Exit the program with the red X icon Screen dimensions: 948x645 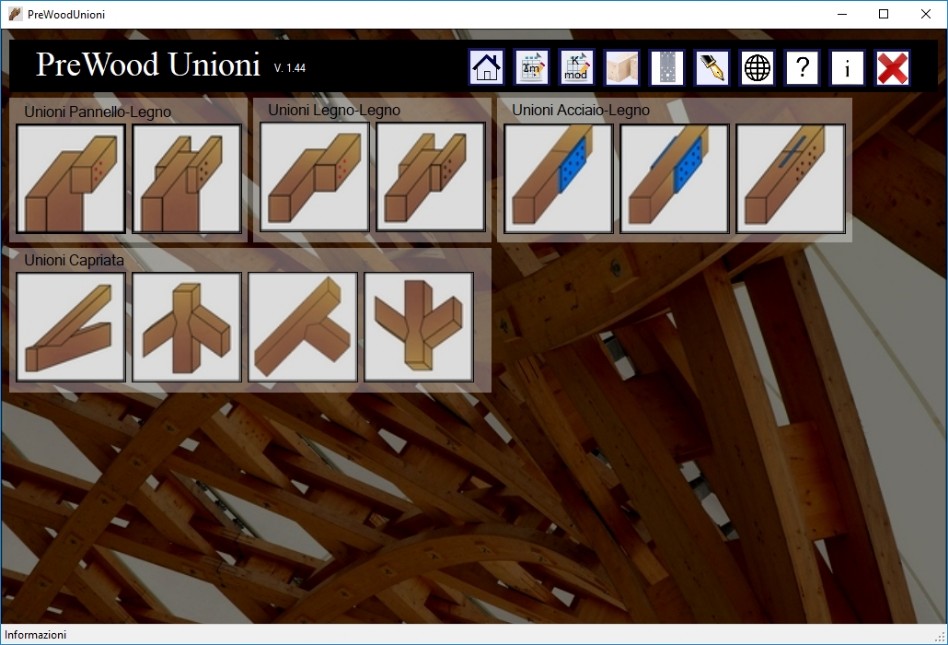pyautogui.click(x=892, y=67)
